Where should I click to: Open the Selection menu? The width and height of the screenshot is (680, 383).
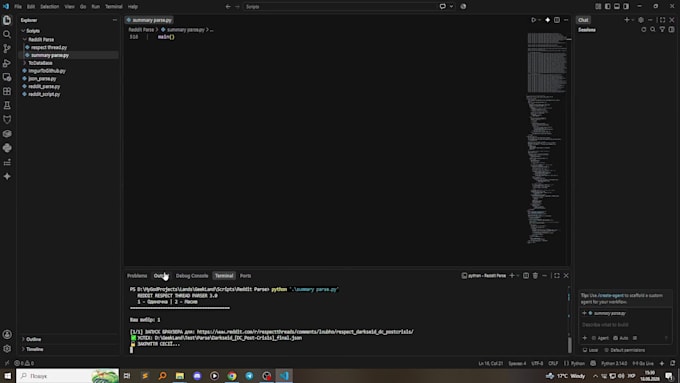[49, 7]
